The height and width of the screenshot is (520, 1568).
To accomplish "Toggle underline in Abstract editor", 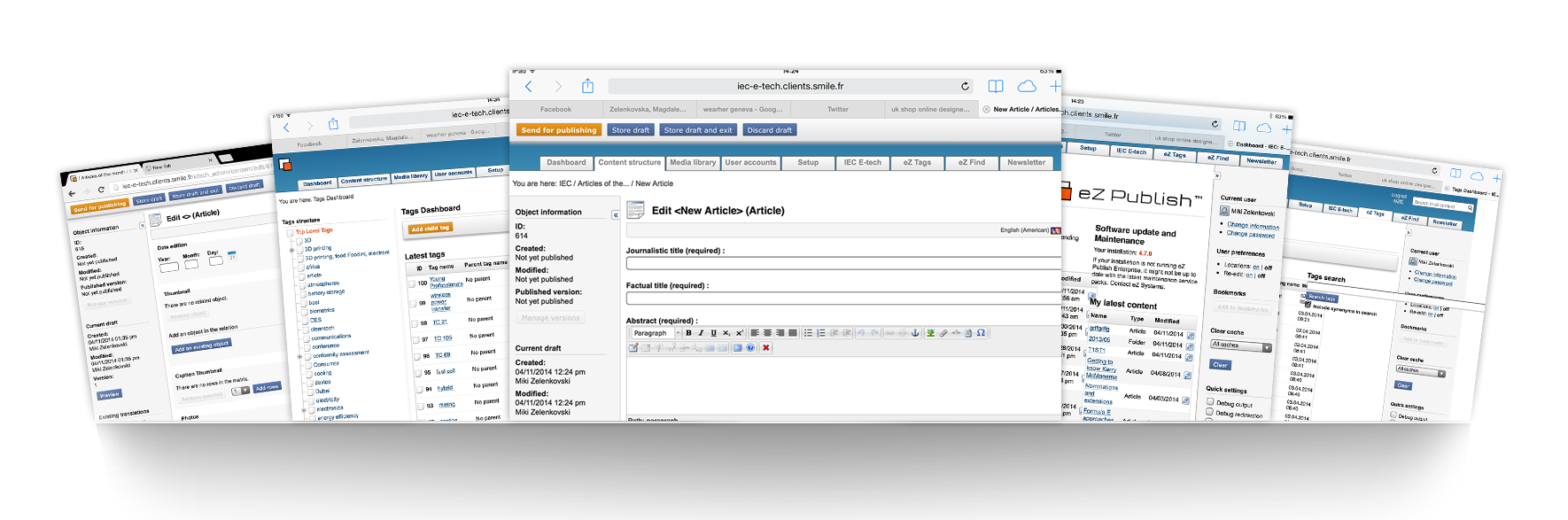I will click(x=713, y=333).
